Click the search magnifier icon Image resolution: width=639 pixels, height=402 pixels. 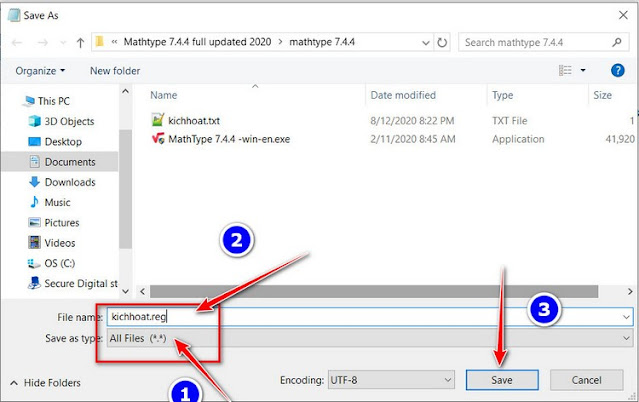pyautogui.click(x=617, y=42)
